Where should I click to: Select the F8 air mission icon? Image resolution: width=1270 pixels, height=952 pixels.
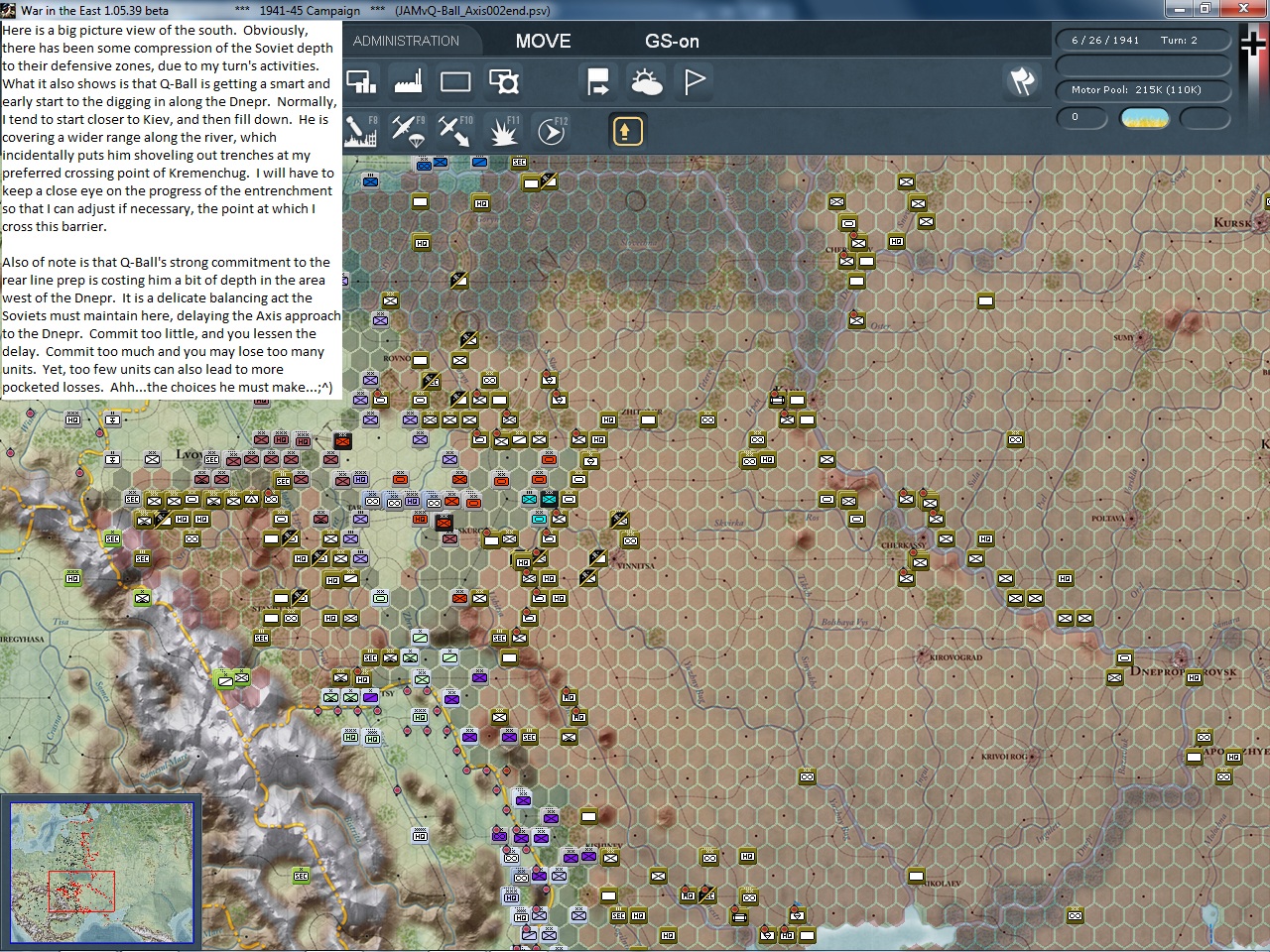[x=361, y=131]
